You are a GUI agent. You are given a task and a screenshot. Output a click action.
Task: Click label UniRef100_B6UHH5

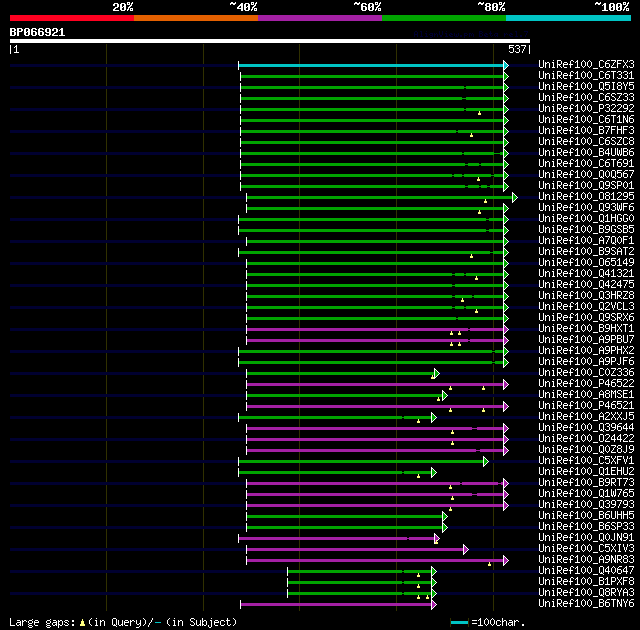click(586, 516)
